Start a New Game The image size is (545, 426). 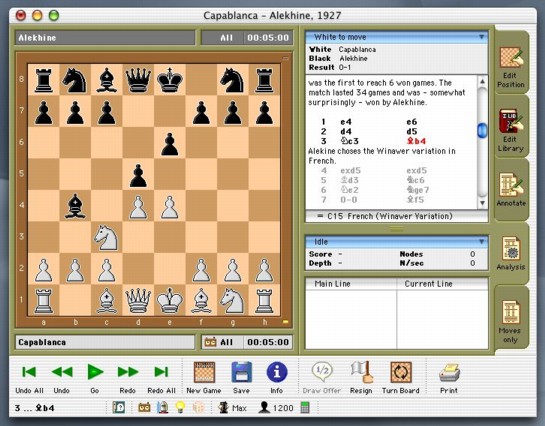point(204,377)
